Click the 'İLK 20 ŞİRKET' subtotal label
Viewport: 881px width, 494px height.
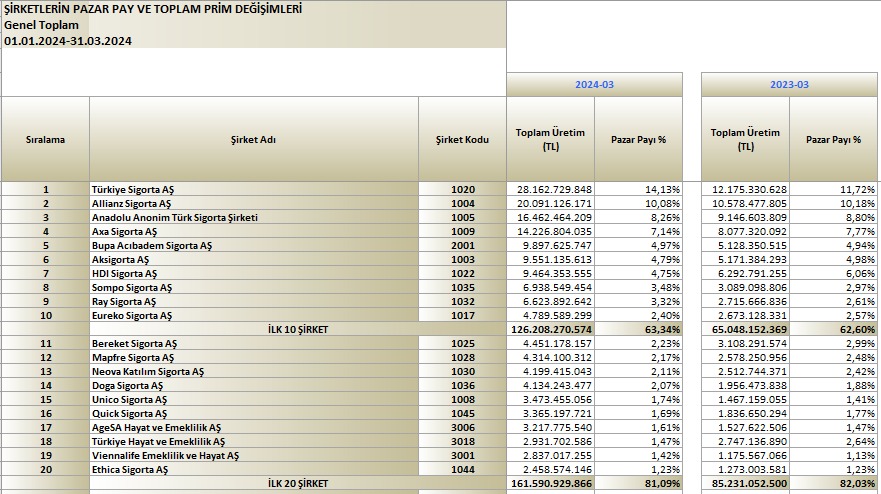coord(298,483)
